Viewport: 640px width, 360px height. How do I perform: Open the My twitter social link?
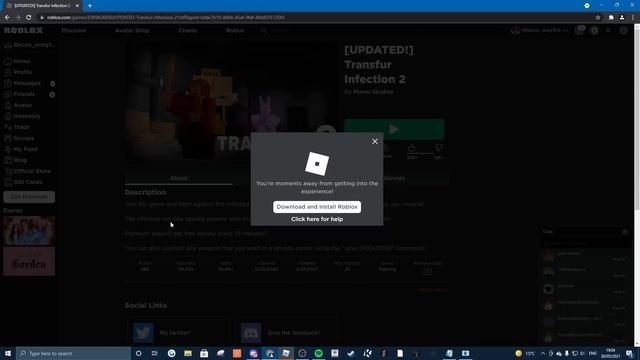point(175,333)
